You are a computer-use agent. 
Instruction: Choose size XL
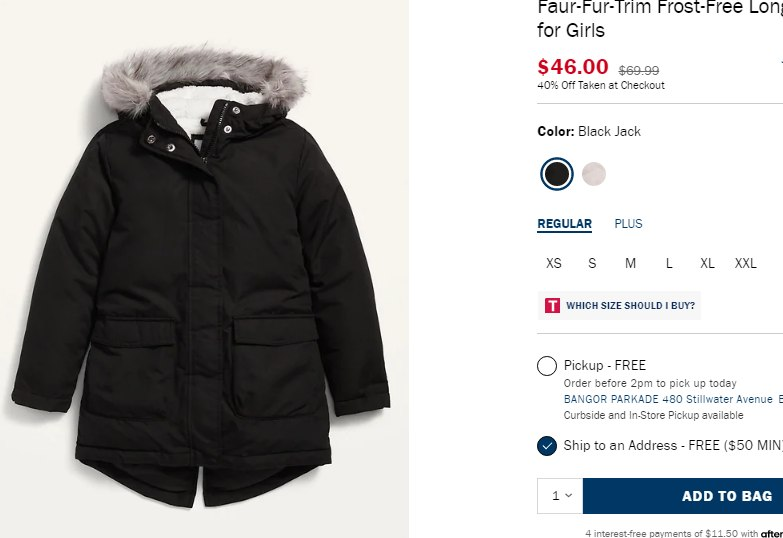coord(707,264)
